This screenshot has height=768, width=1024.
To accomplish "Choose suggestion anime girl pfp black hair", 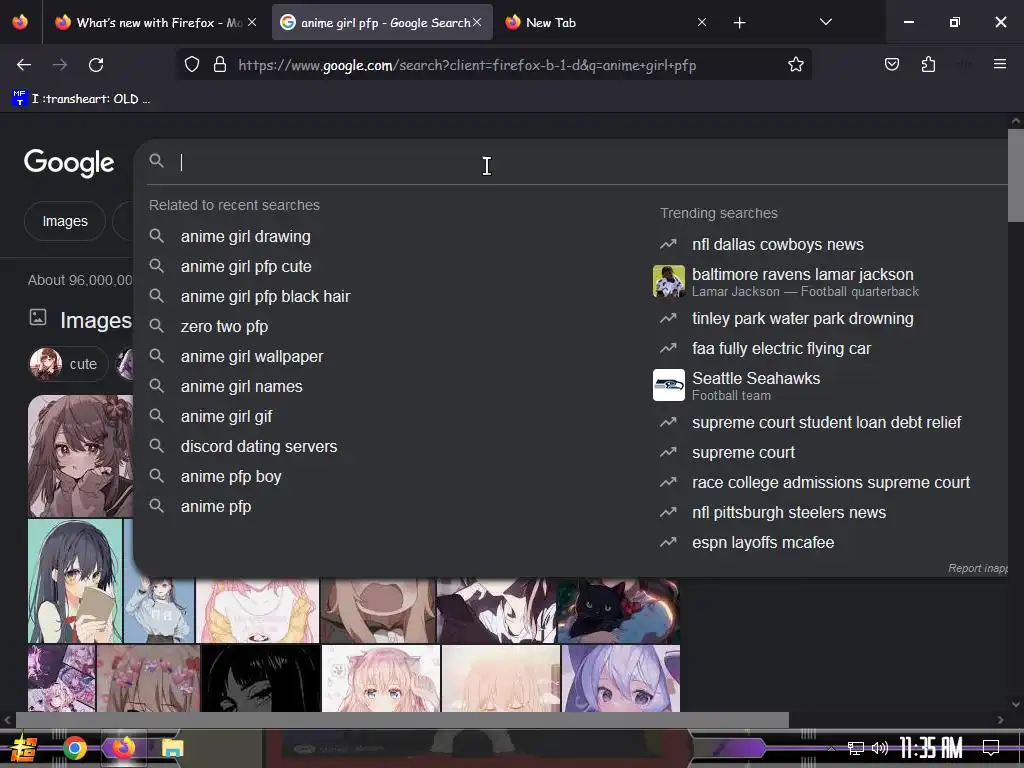I will [265, 296].
